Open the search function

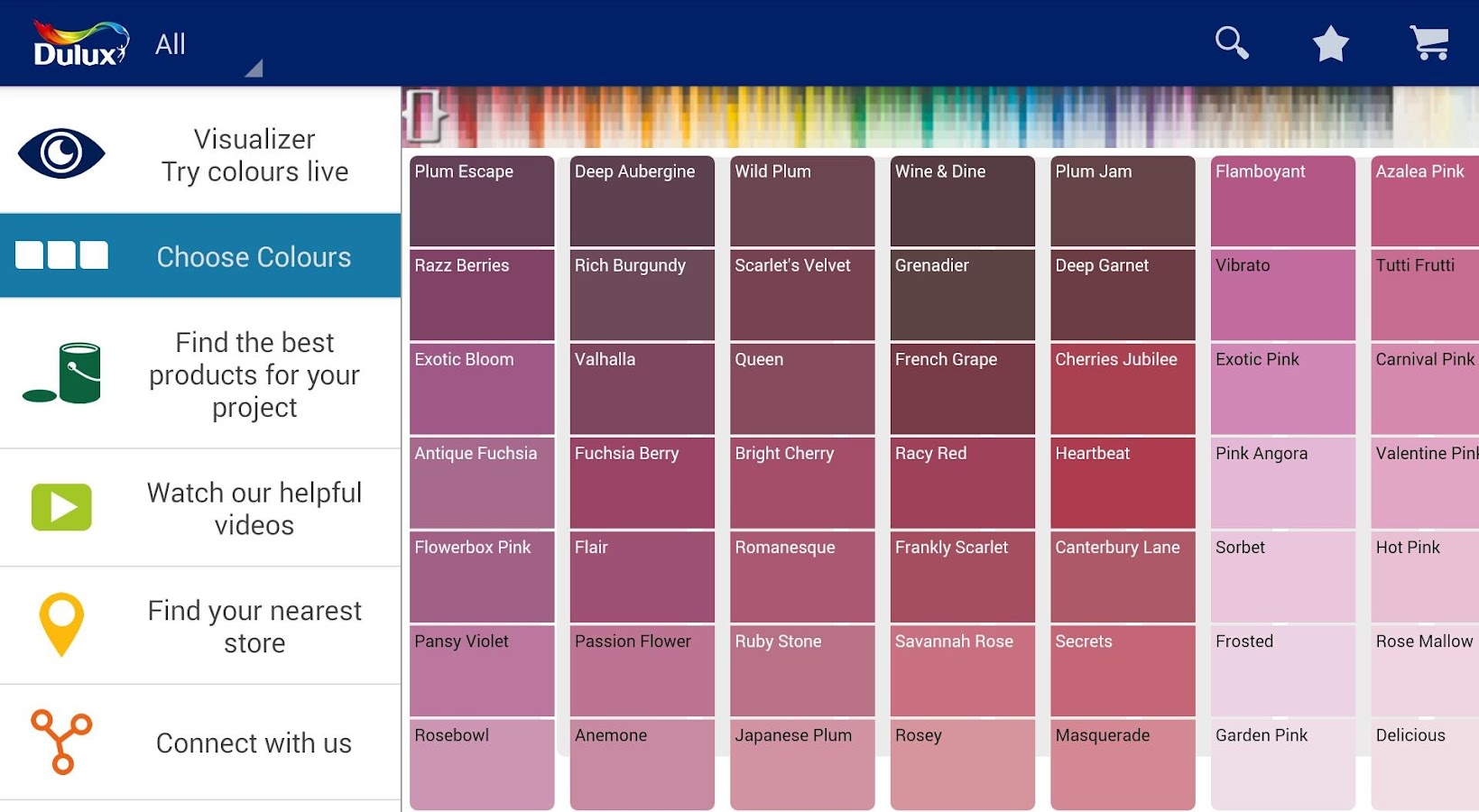click(x=1231, y=42)
